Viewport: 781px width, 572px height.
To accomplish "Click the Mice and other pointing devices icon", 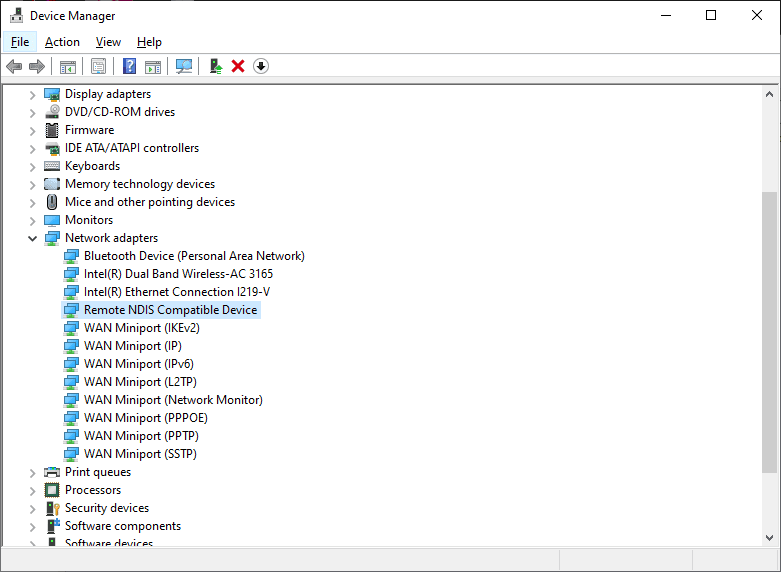I will [52, 202].
